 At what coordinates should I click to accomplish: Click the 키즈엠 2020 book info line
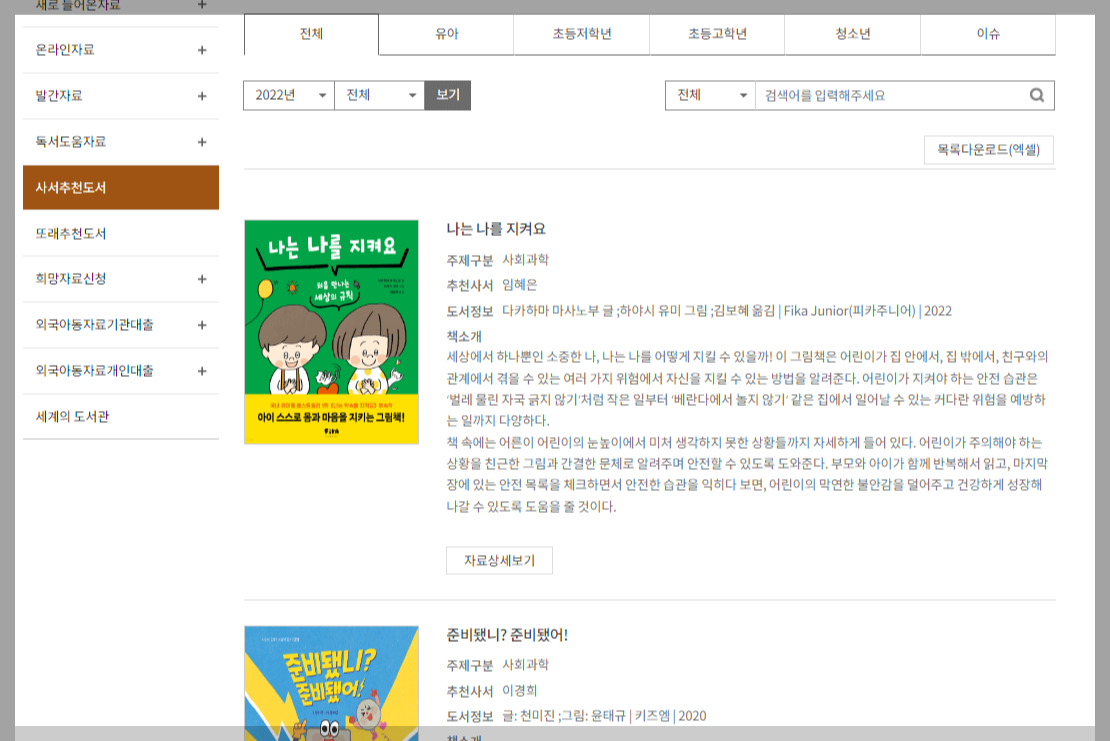(604, 716)
